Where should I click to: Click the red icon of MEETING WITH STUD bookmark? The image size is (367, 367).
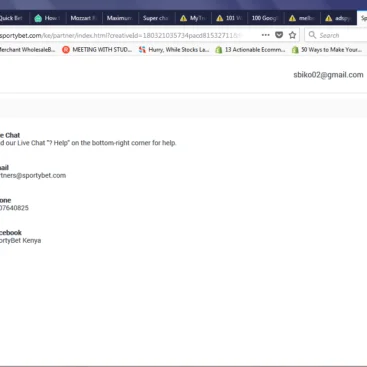pos(66,50)
